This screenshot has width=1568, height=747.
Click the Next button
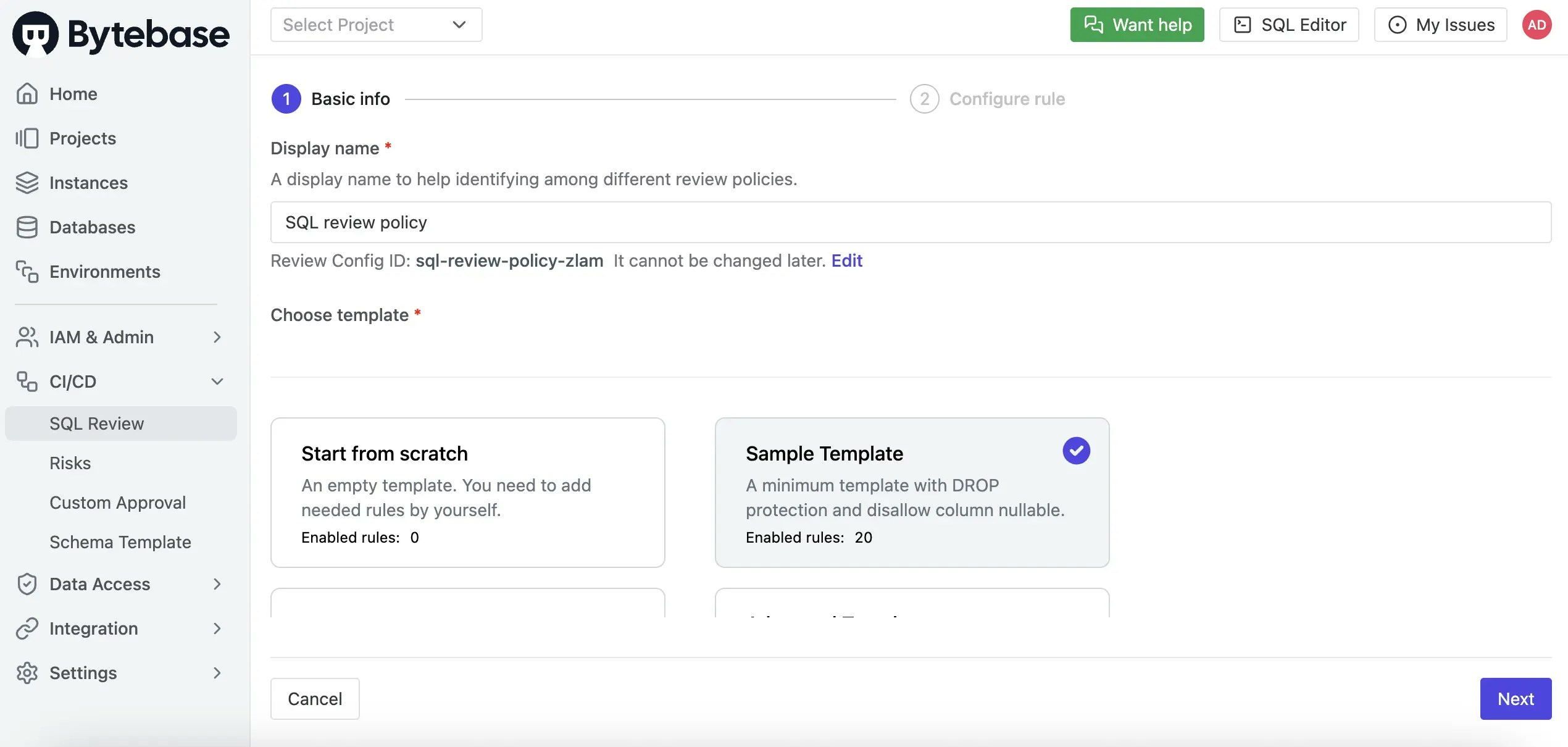1516,699
